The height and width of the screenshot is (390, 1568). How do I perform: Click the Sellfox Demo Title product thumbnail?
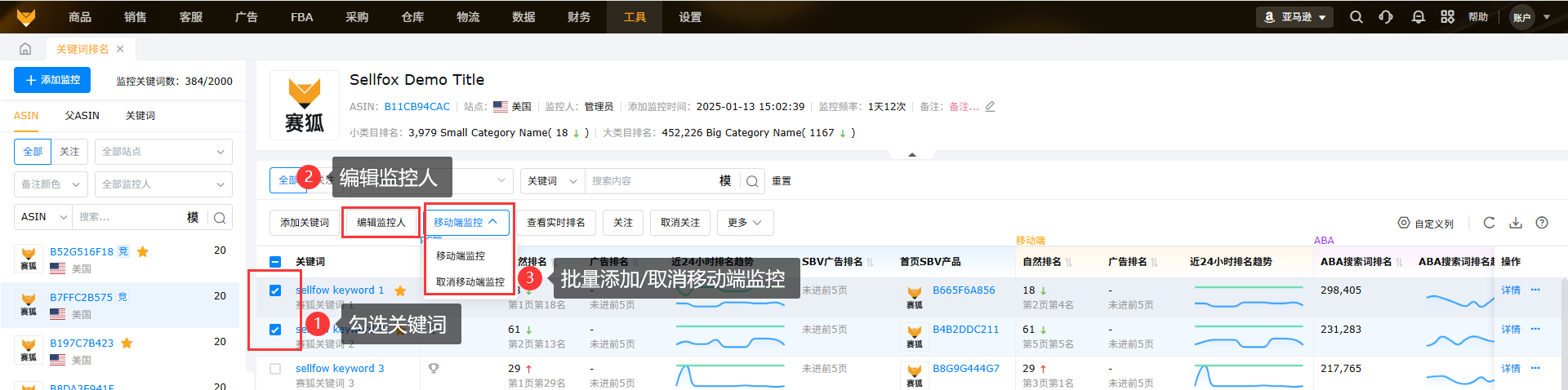point(305,105)
